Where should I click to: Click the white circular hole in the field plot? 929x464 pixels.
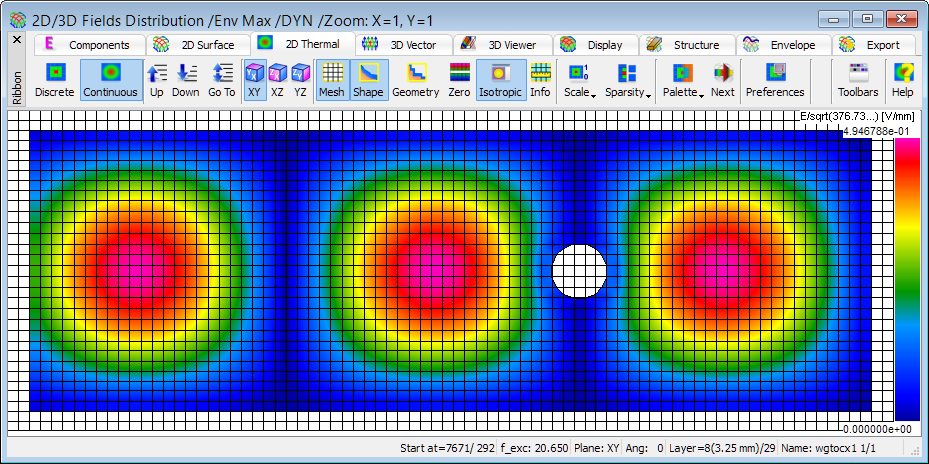[580, 271]
